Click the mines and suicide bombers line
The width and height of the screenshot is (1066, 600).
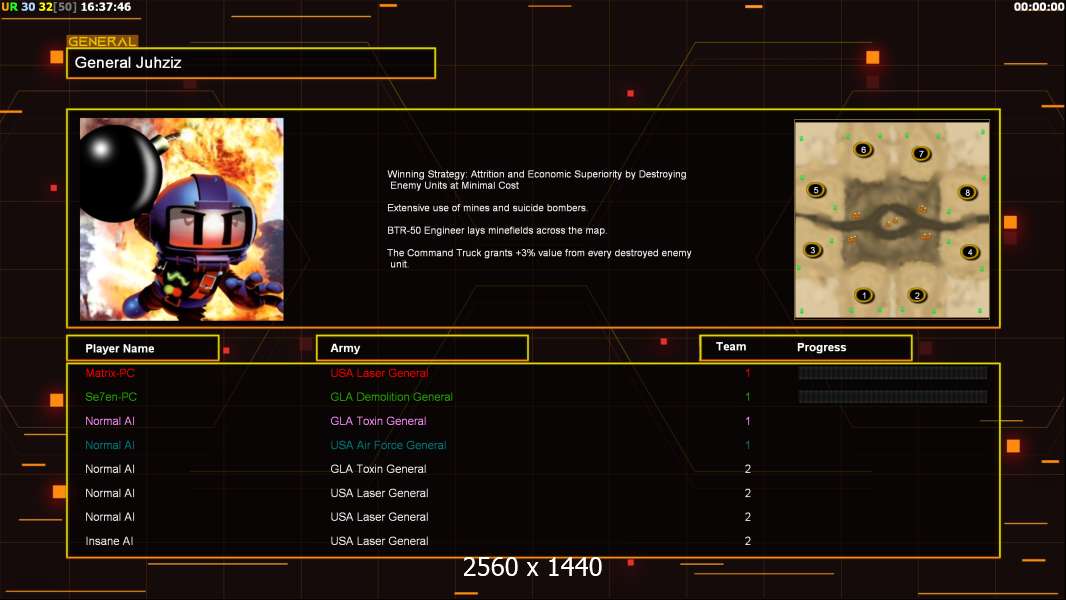[x=487, y=208]
